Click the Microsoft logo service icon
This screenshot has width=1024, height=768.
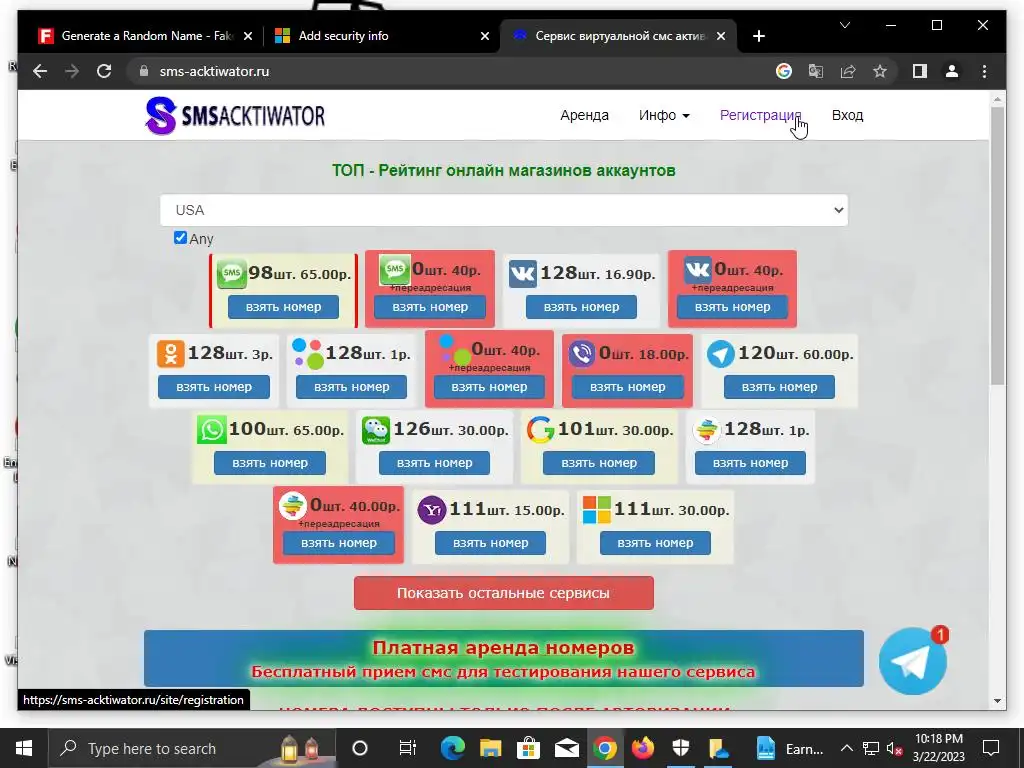coord(596,510)
